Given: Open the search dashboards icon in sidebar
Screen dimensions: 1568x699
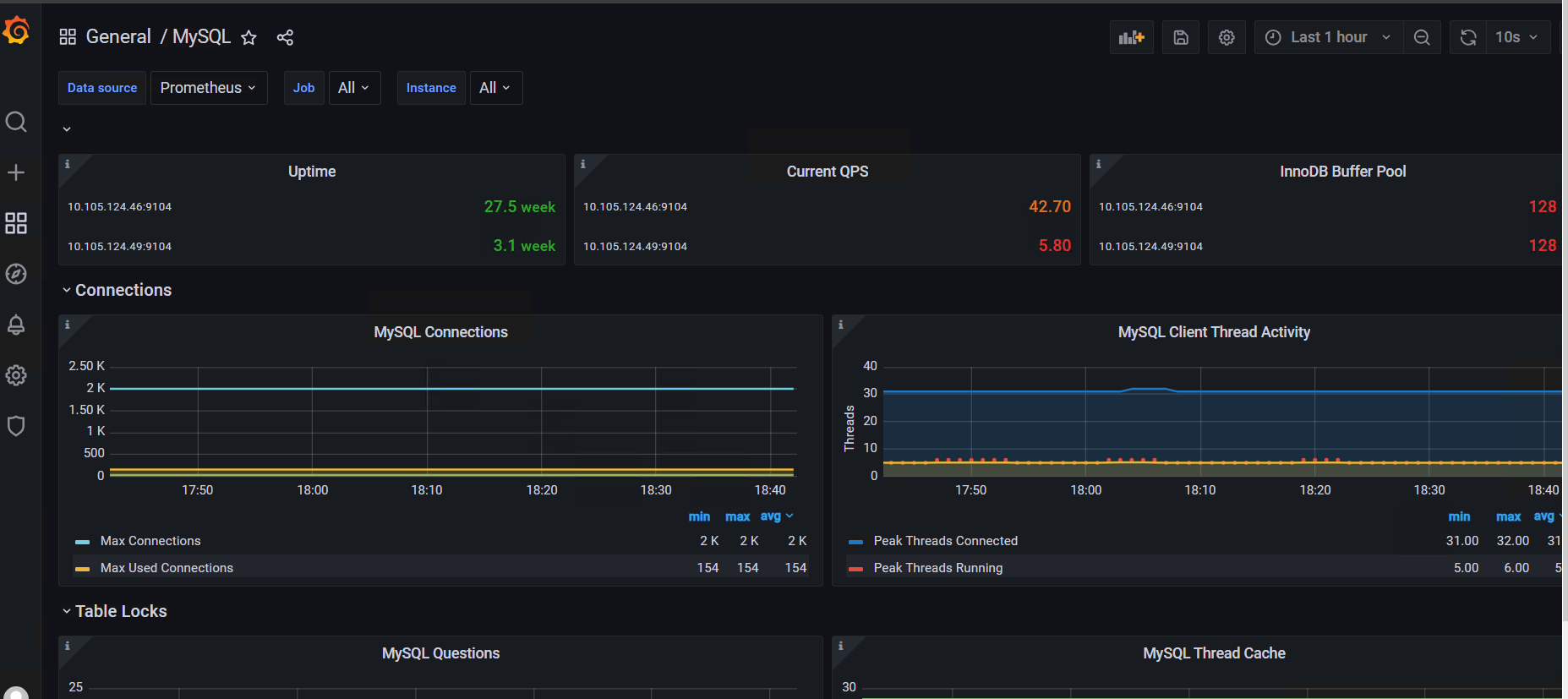Looking at the screenshot, I should pyautogui.click(x=16, y=122).
